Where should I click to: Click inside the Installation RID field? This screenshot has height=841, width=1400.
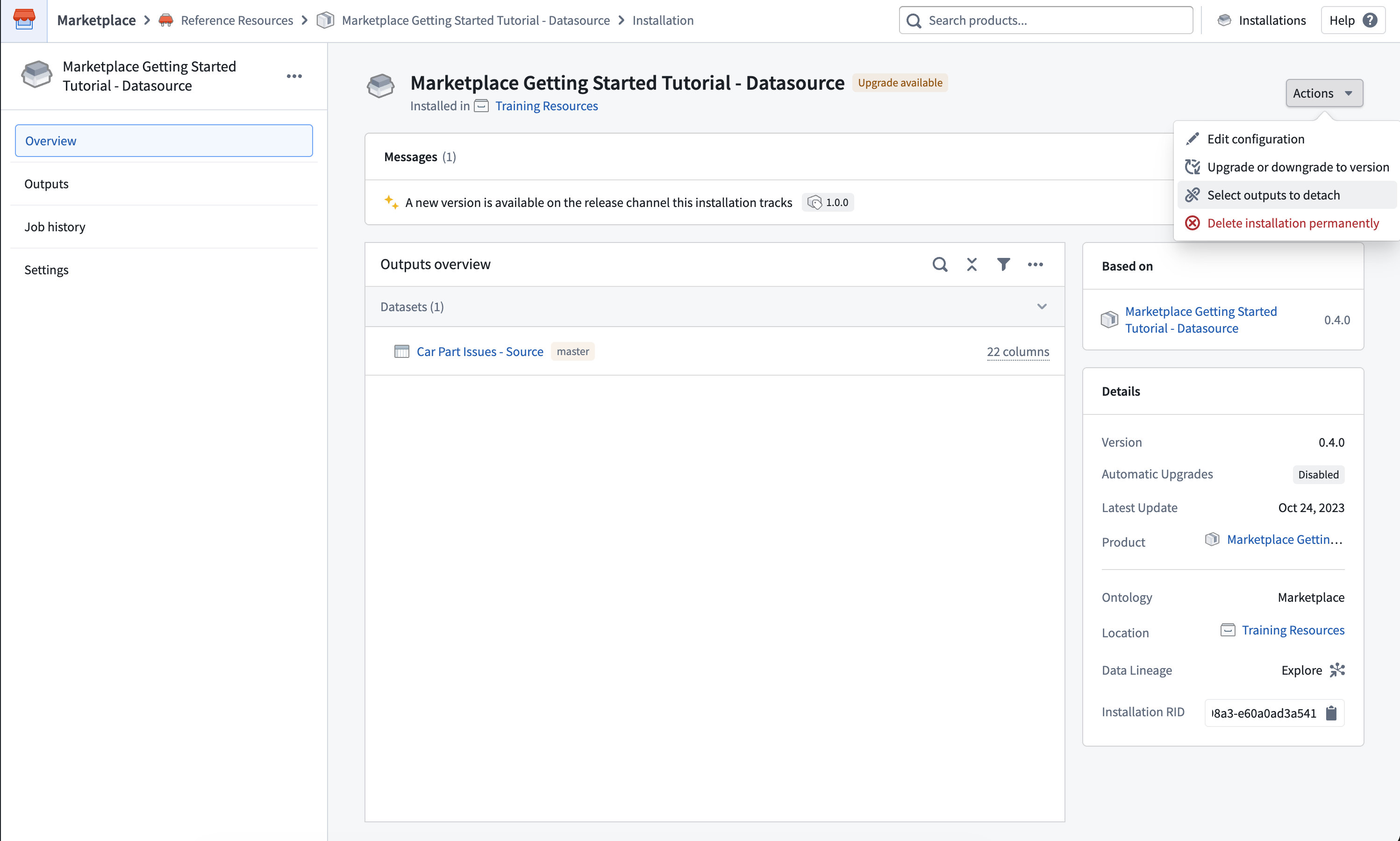coord(1264,713)
